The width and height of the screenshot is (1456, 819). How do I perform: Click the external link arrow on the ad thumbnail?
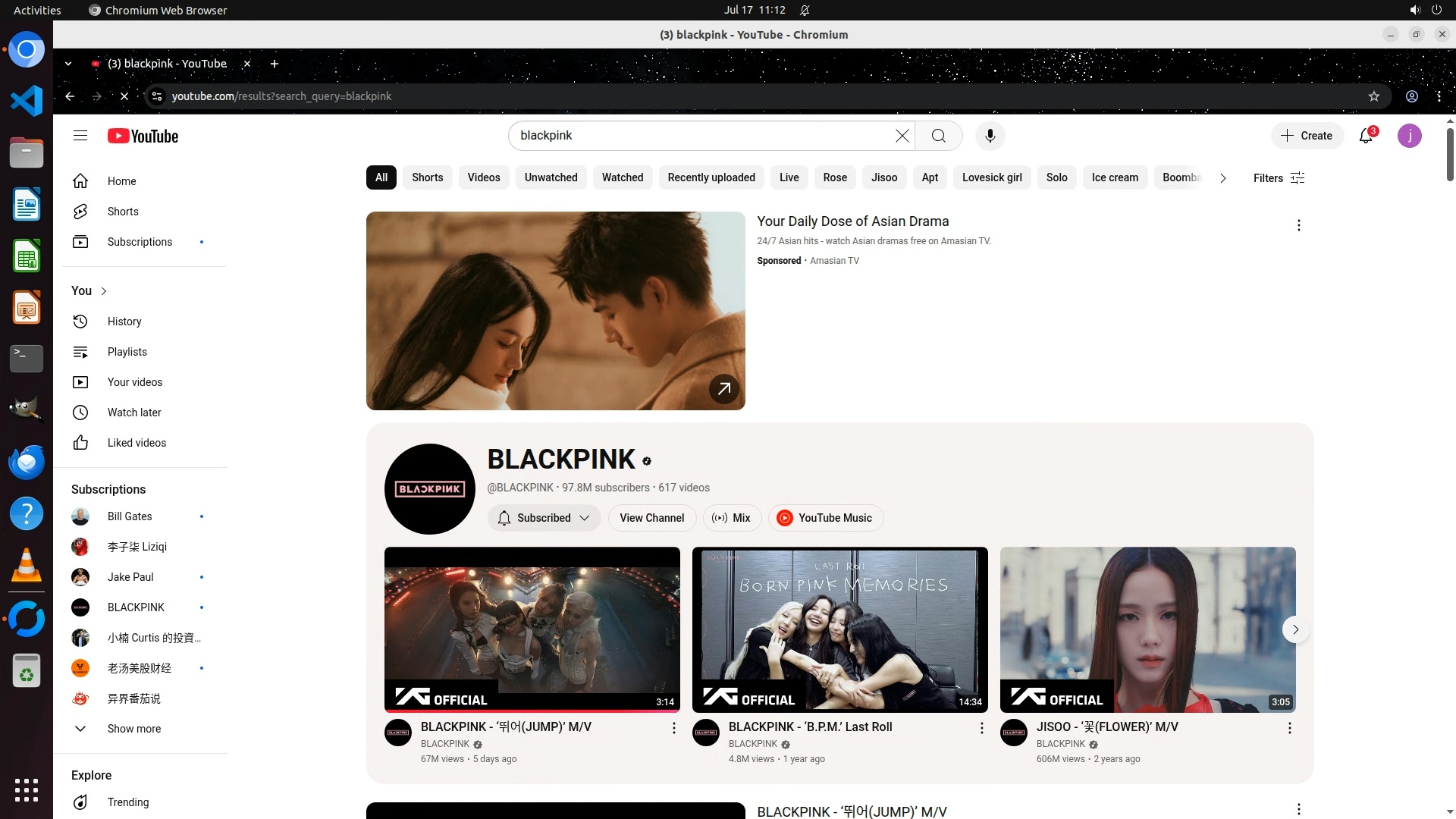pyautogui.click(x=723, y=389)
